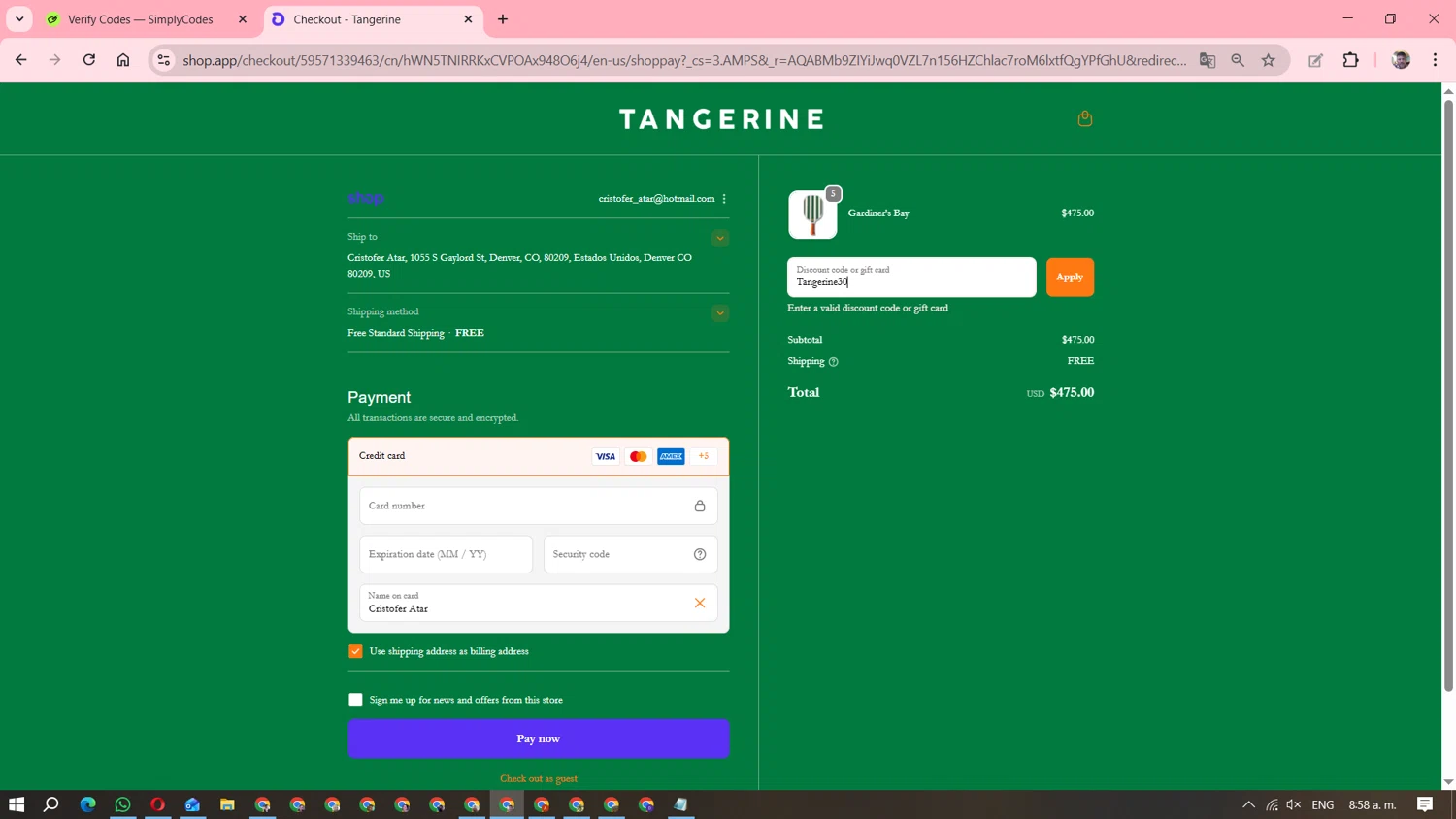This screenshot has height=819, width=1456.
Task: Uncheck use shipping address as billing
Action: click(x=355, y=651)
